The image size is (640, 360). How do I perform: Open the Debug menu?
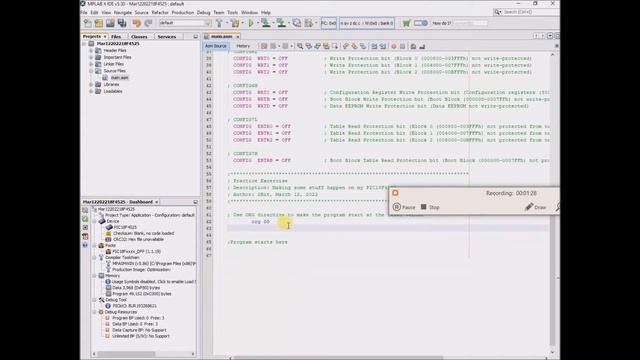pyautogui.click(x=203, y=13)
